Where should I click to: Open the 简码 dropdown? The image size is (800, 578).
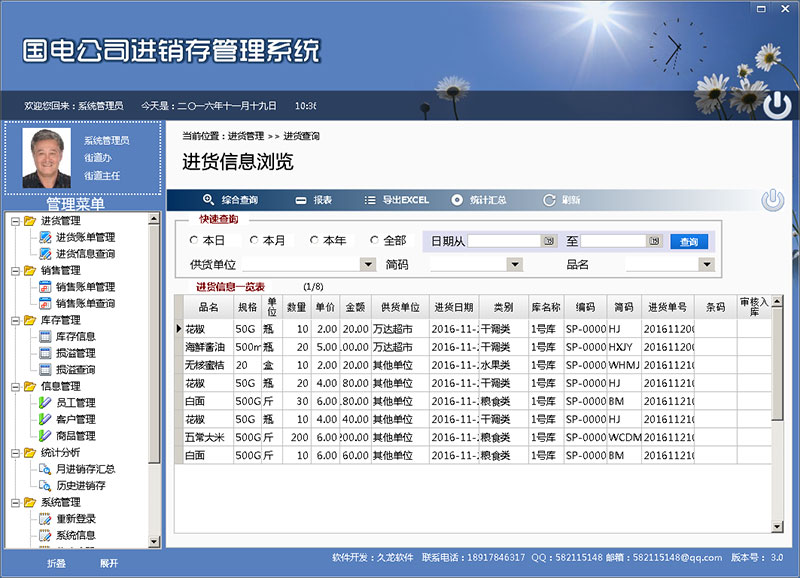515,264
